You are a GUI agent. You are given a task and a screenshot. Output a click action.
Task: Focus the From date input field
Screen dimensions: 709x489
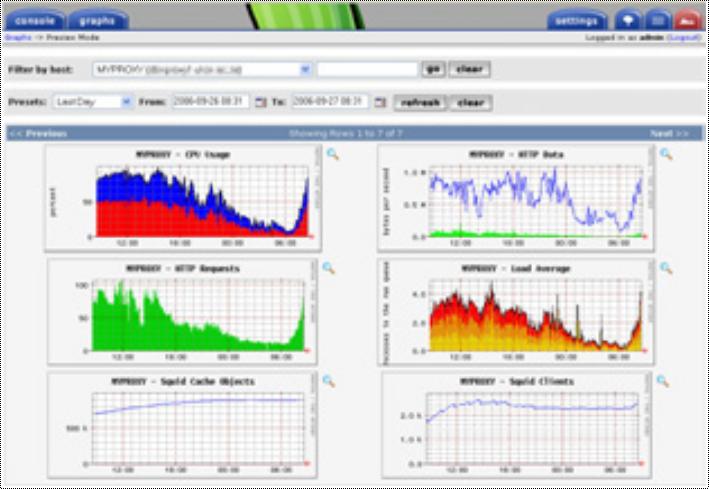pos(210,102)
